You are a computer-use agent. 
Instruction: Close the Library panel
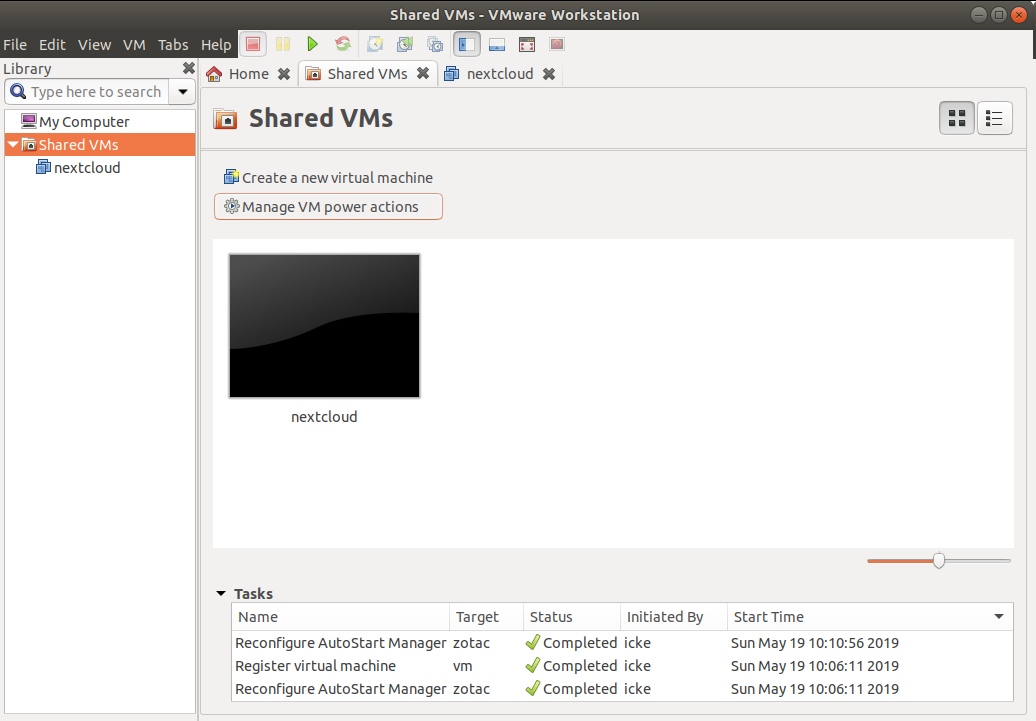pos(188,68)
